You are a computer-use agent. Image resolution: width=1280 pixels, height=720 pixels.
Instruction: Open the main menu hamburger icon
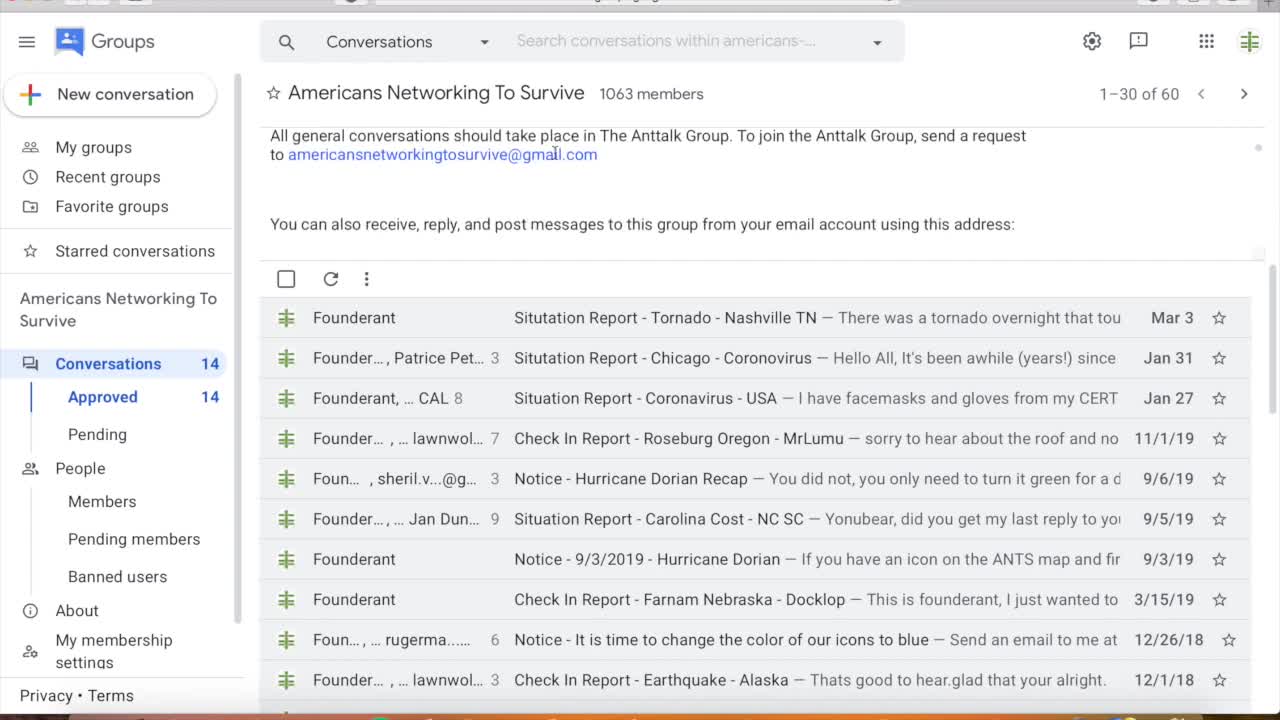[x=27, y=42]
